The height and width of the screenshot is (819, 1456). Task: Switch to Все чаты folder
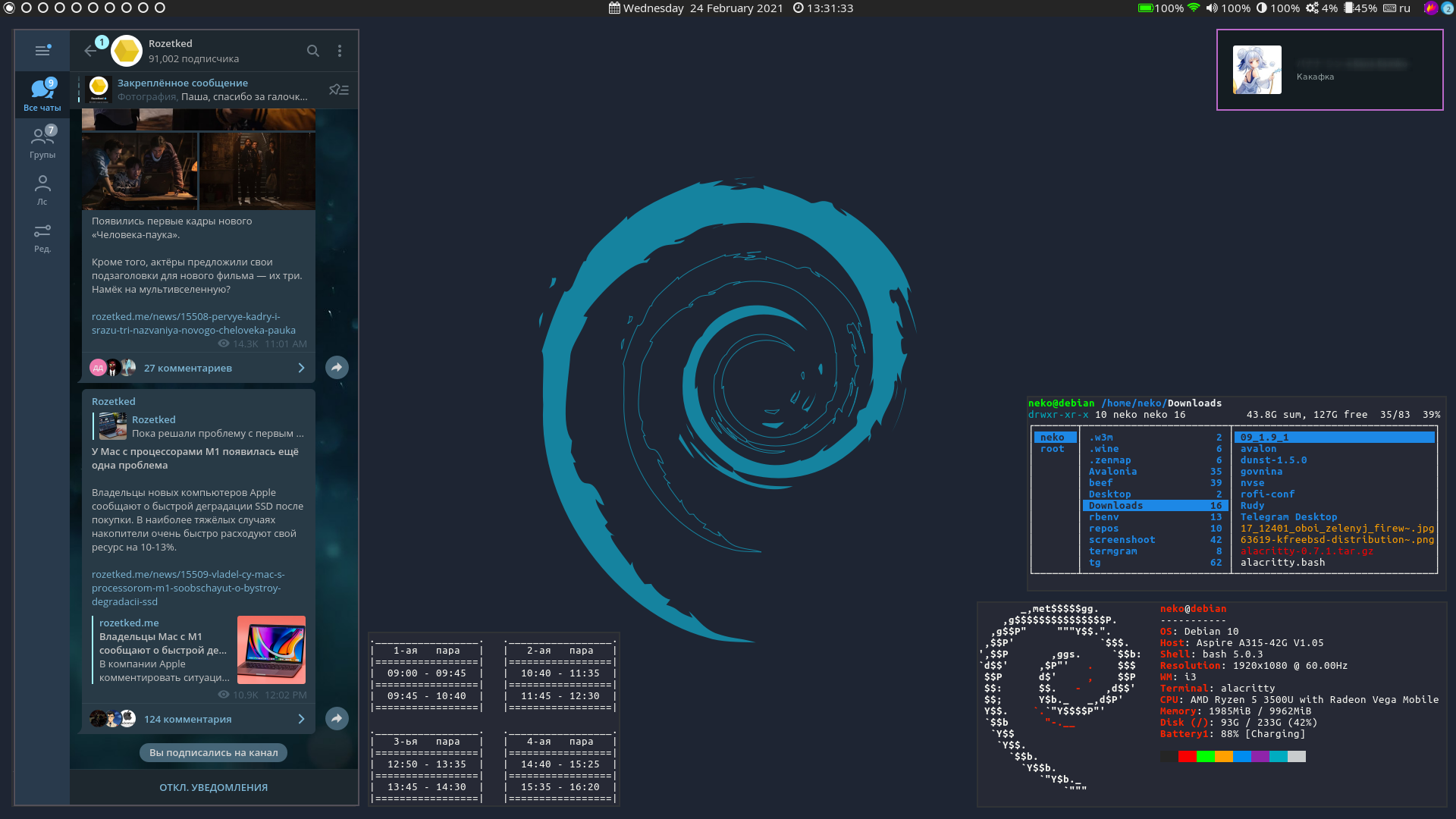click(42, 94)
